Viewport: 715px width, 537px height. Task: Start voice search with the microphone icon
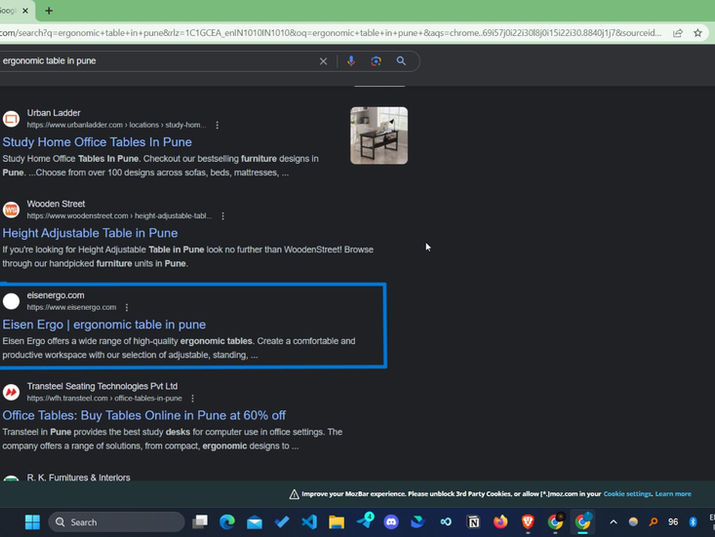click(351, 61)
